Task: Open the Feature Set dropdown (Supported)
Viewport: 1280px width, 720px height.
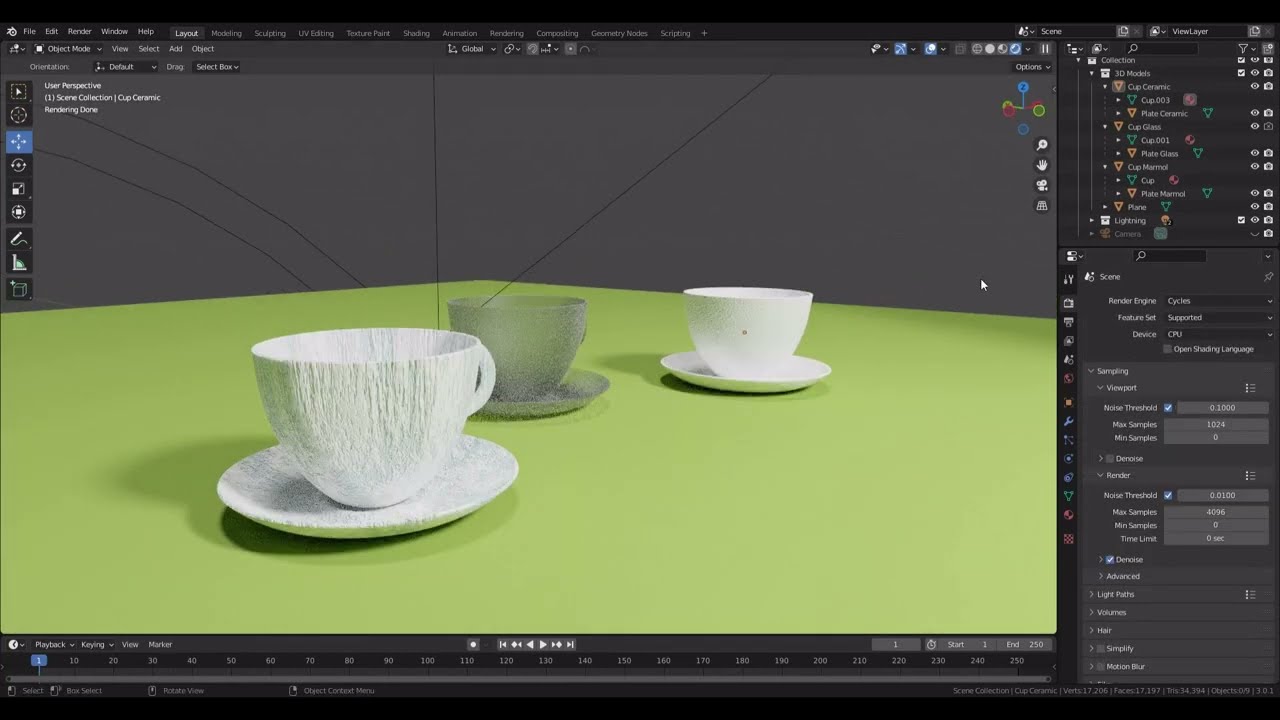Action: (1220, 318)
